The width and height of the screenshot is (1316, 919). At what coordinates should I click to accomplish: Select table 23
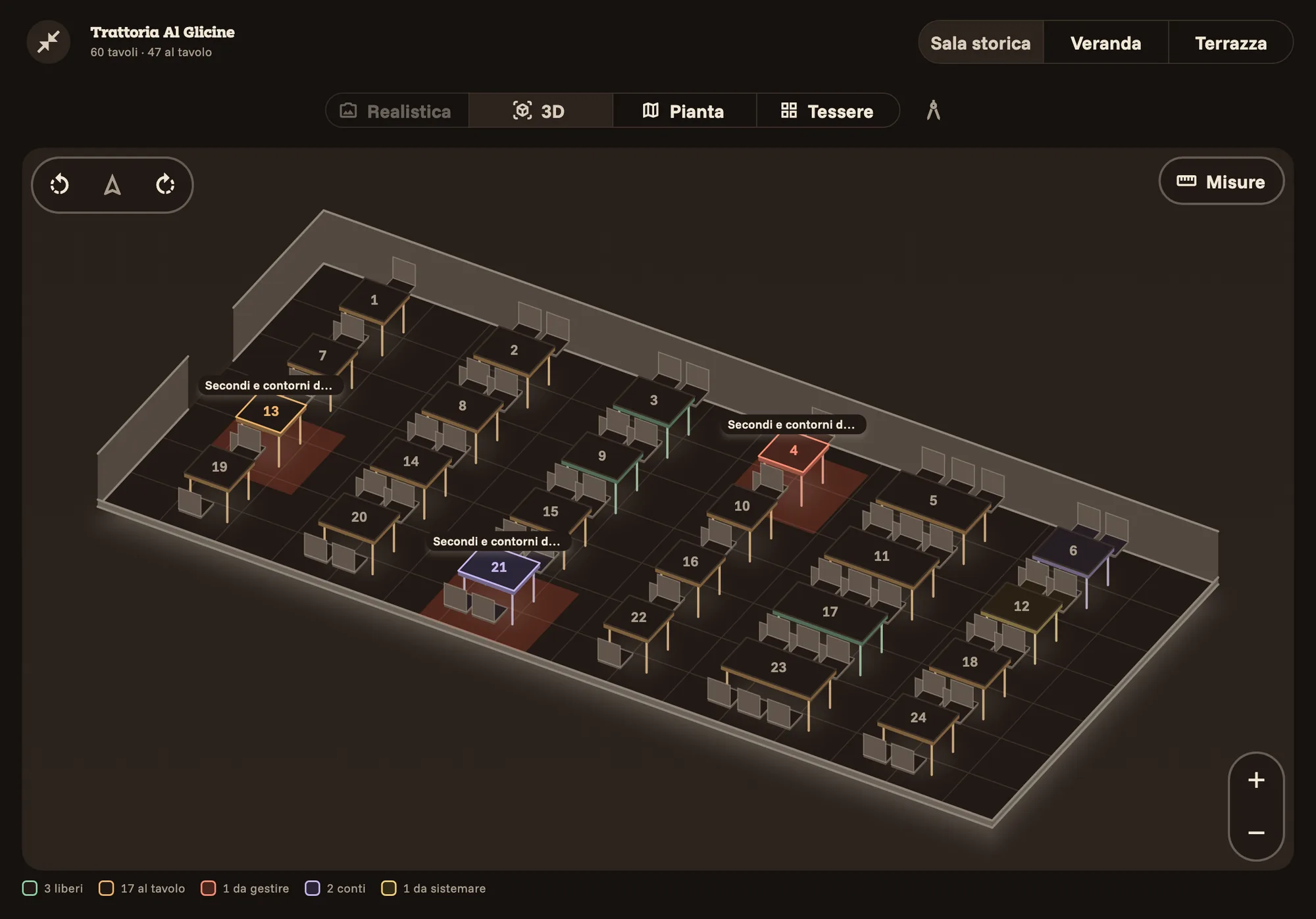pos(778,668)
